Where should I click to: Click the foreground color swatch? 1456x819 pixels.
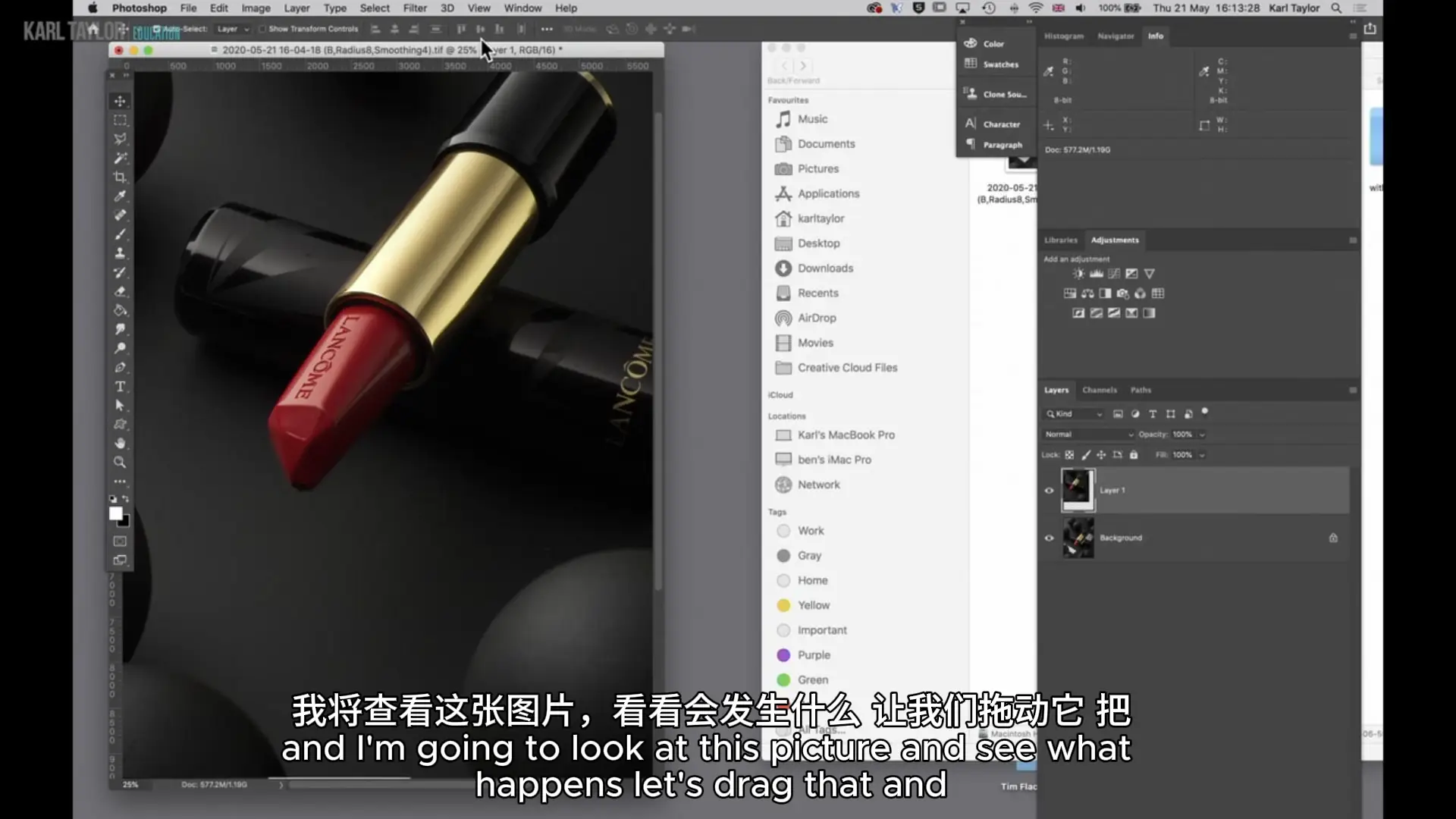(x=115, y=513)
